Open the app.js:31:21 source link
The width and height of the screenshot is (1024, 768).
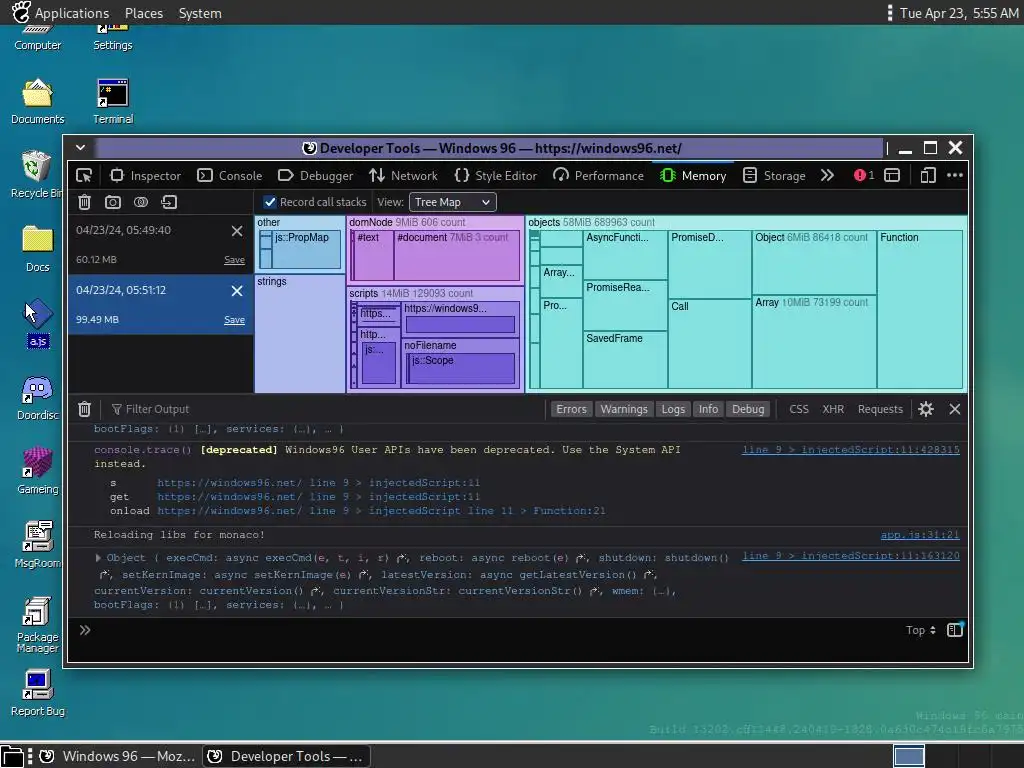[x=920, y=535]
